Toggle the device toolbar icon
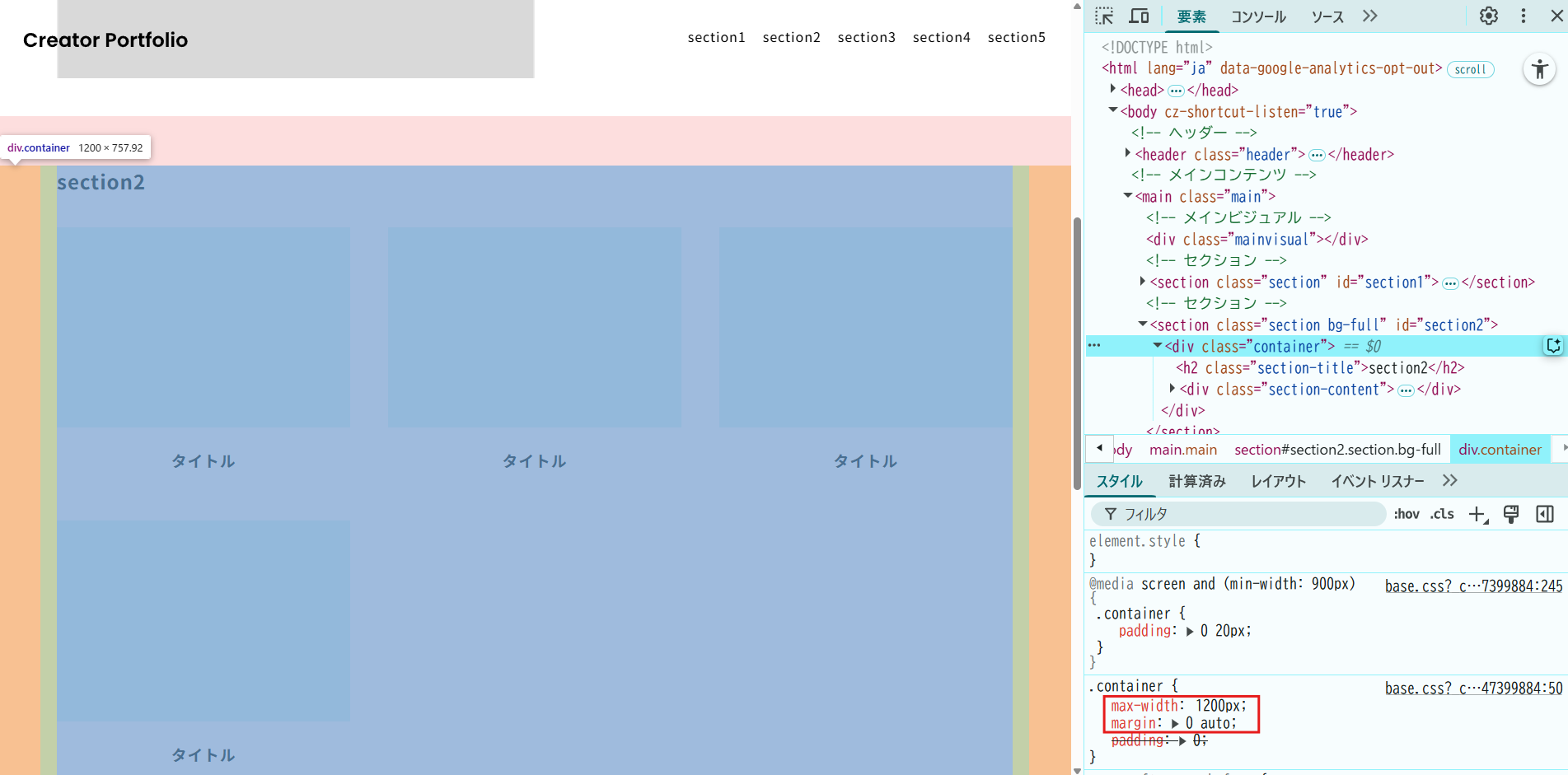Screen dimensions: 1568x775 tap(1139, 16)
